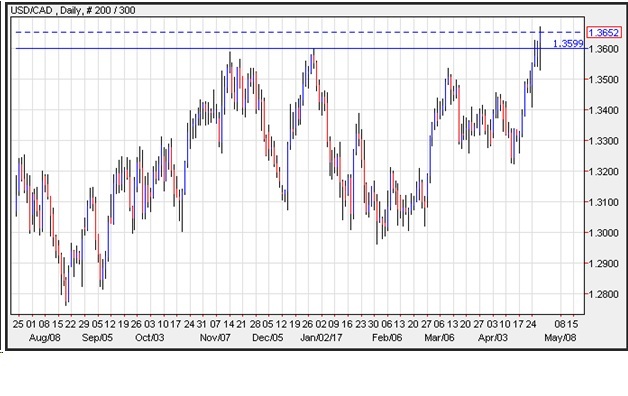The height and width of the screenshot is (396, 628).
Task: Click the 1.3200 price axis label
Action: pos(604,171)
